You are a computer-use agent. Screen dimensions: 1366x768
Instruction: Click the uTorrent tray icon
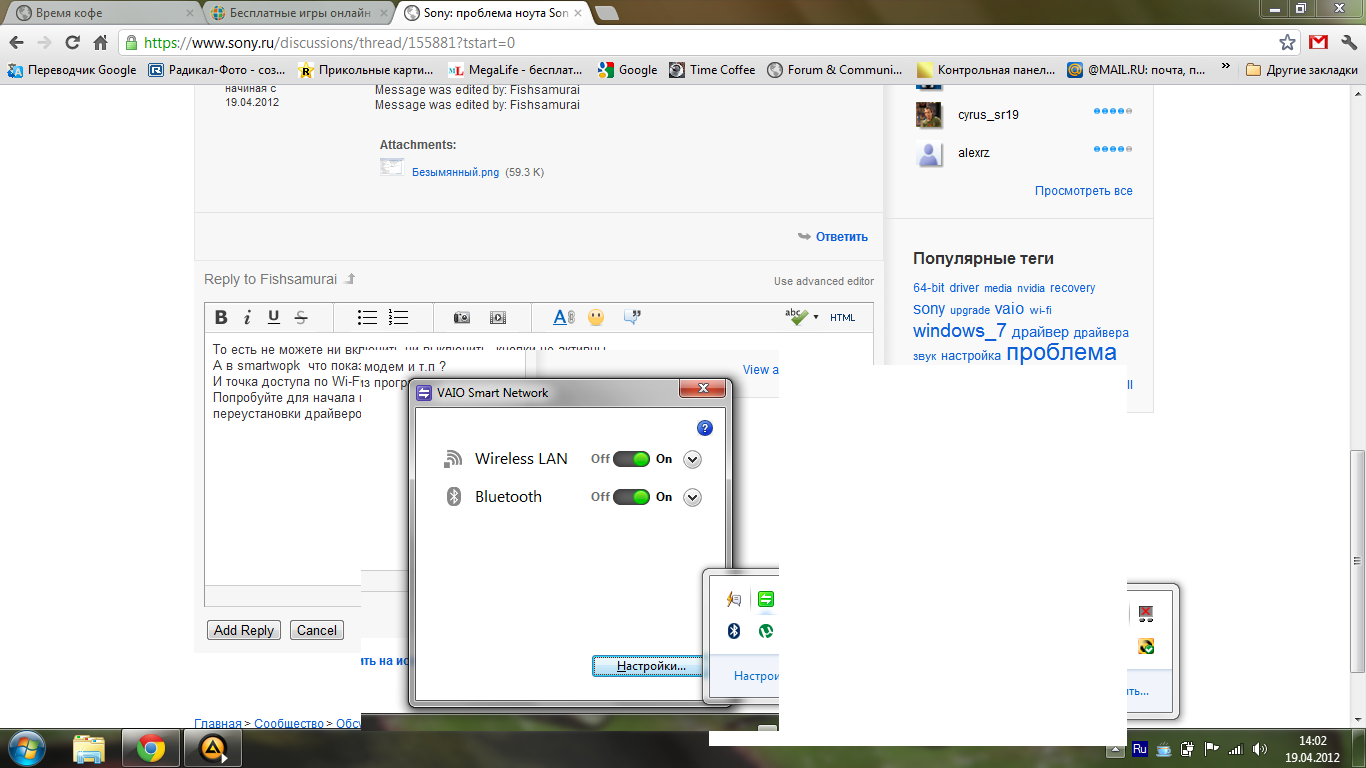[x=766, y=631]
